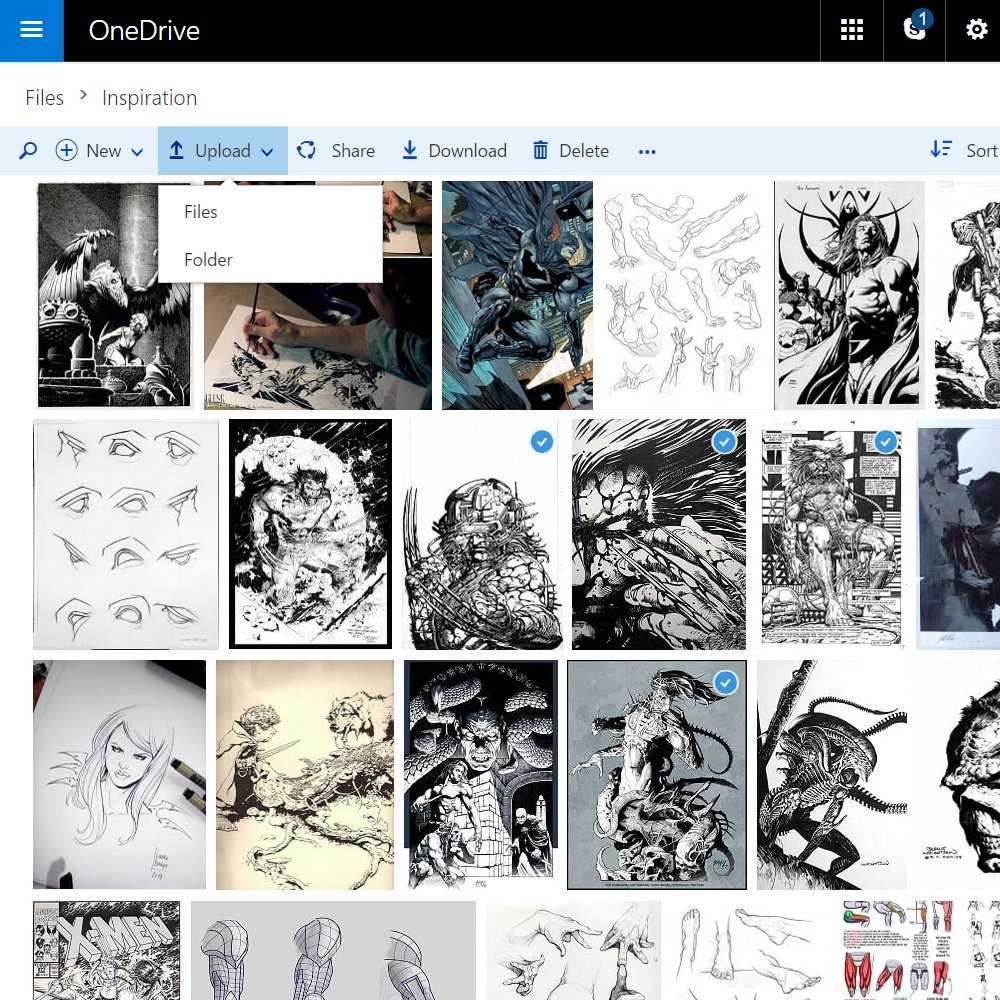This screenshot has width=1000, height=1000.
Task: Open the Spider-Man head grid thumbnail
Action: [334, 950]
